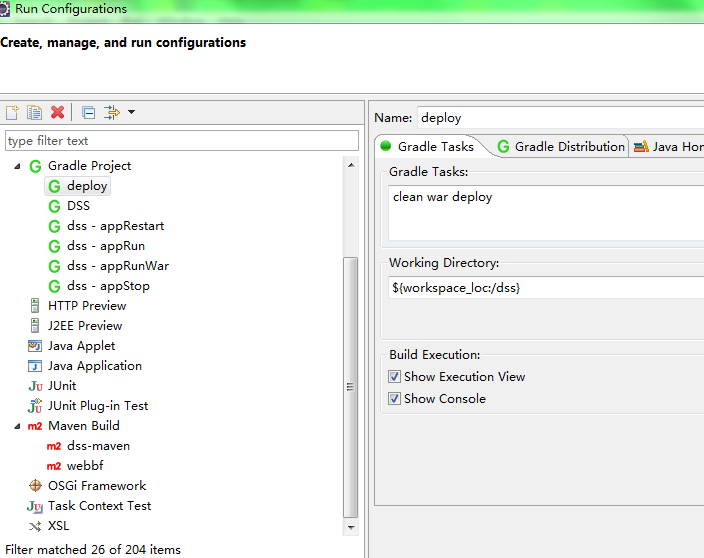Click the tree scrollbar down arrow
The width and height of the screenshot is (704, 558).
tap(351, 527)
